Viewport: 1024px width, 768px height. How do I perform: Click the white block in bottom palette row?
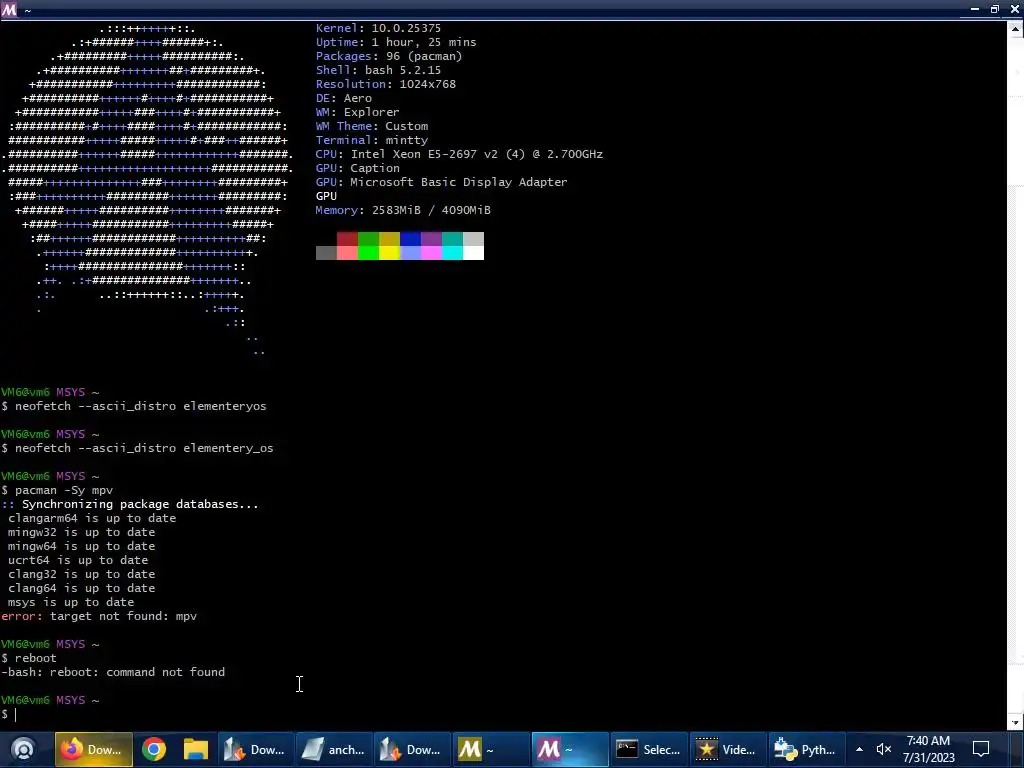[x=473, y=253]
